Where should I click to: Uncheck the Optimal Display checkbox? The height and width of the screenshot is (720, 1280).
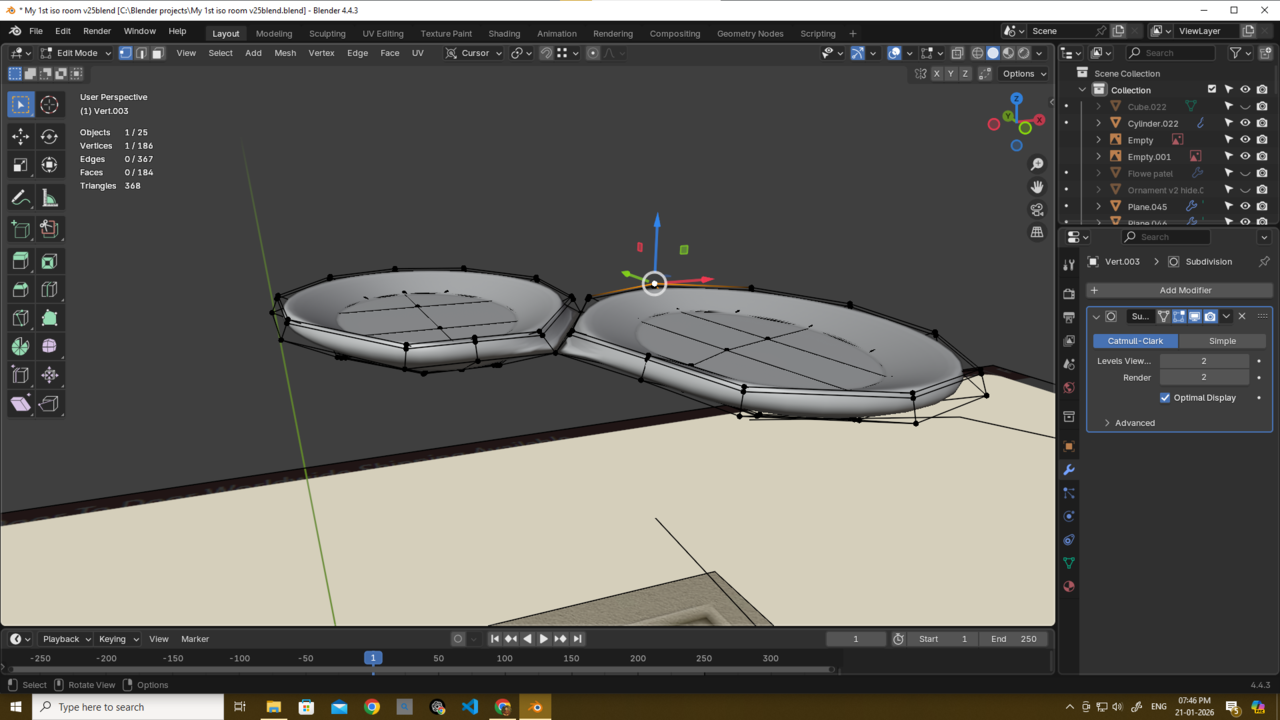click(1165, 398)
